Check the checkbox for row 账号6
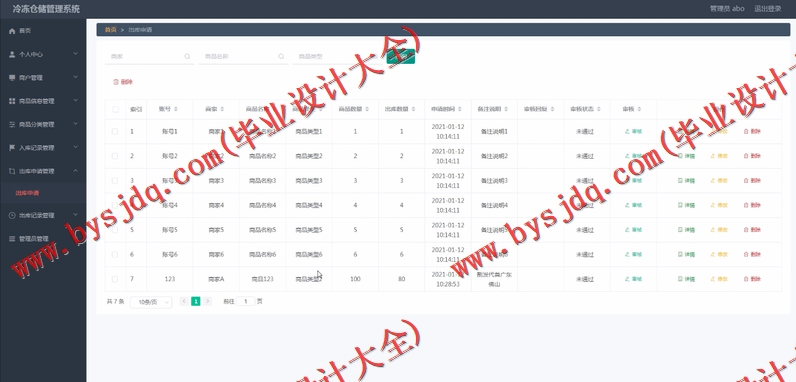Viewport: 796px width, 382px height. click(115, 254)
